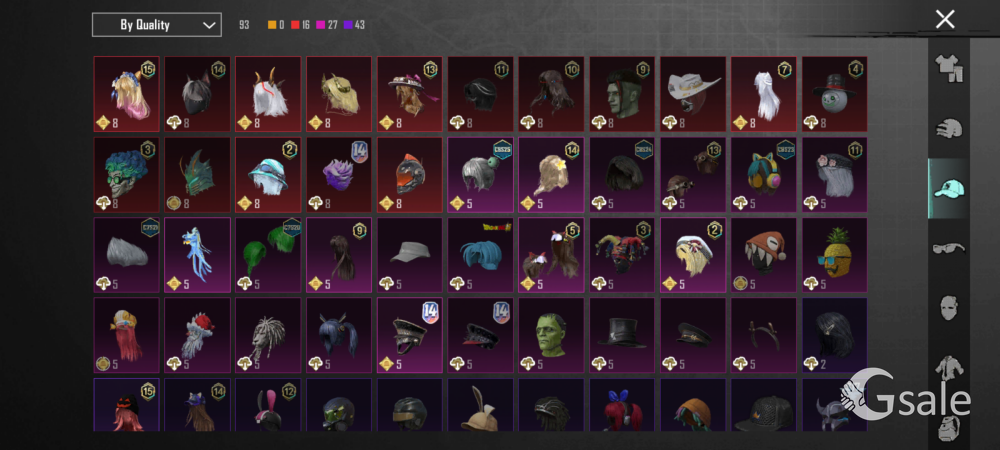Screen dimensions: 1000x450
Task: Select the helmet category icon in sidebar
Action: pyautogui.click(x=949, y=128)
